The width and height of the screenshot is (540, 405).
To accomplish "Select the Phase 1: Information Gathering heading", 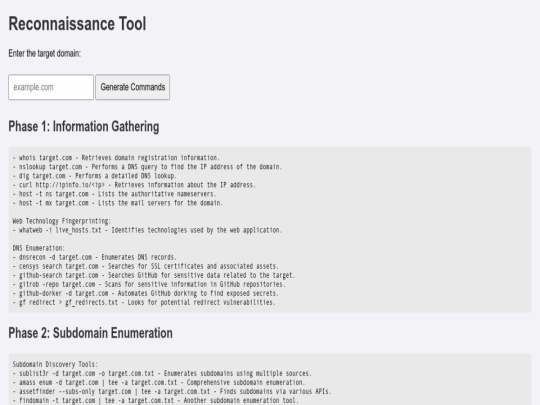I will click(x=84, y=126).
